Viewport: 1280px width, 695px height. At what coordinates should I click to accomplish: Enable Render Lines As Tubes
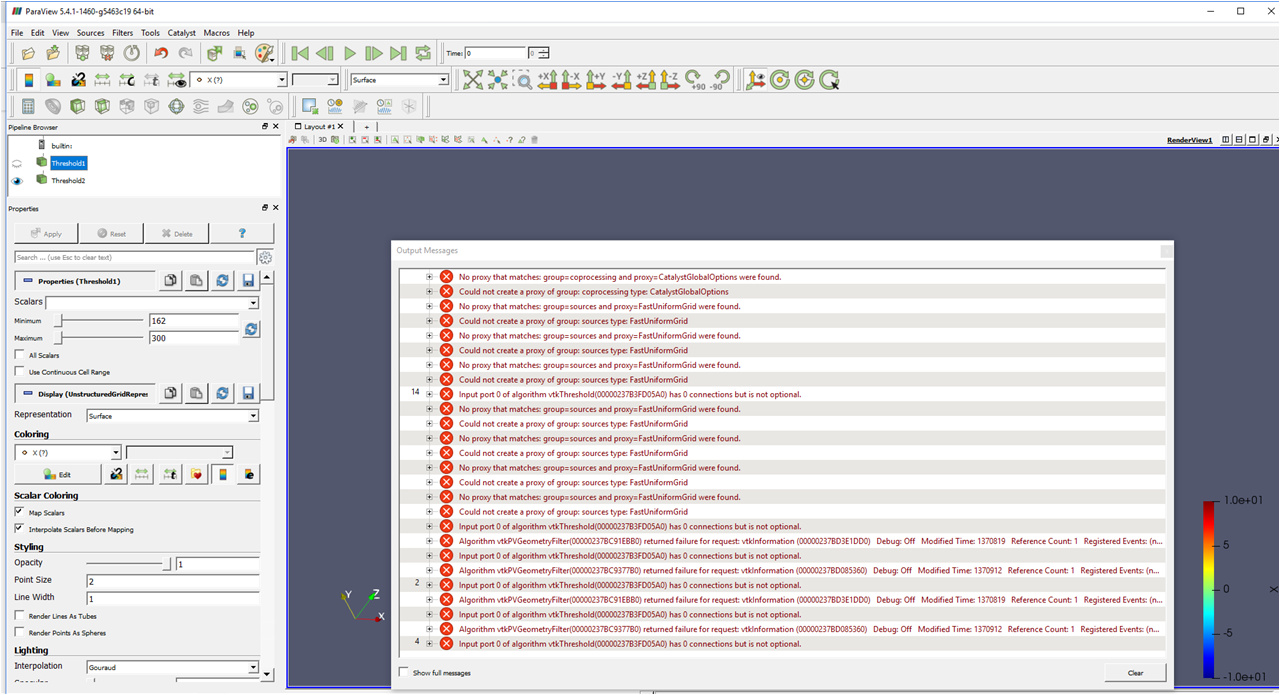click(19, 616)
